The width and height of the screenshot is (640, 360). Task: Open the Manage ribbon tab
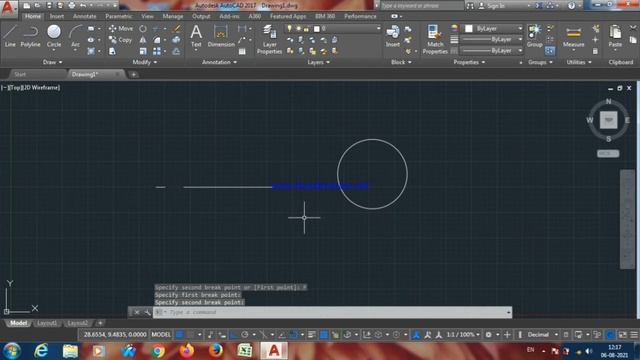[173, 16]
